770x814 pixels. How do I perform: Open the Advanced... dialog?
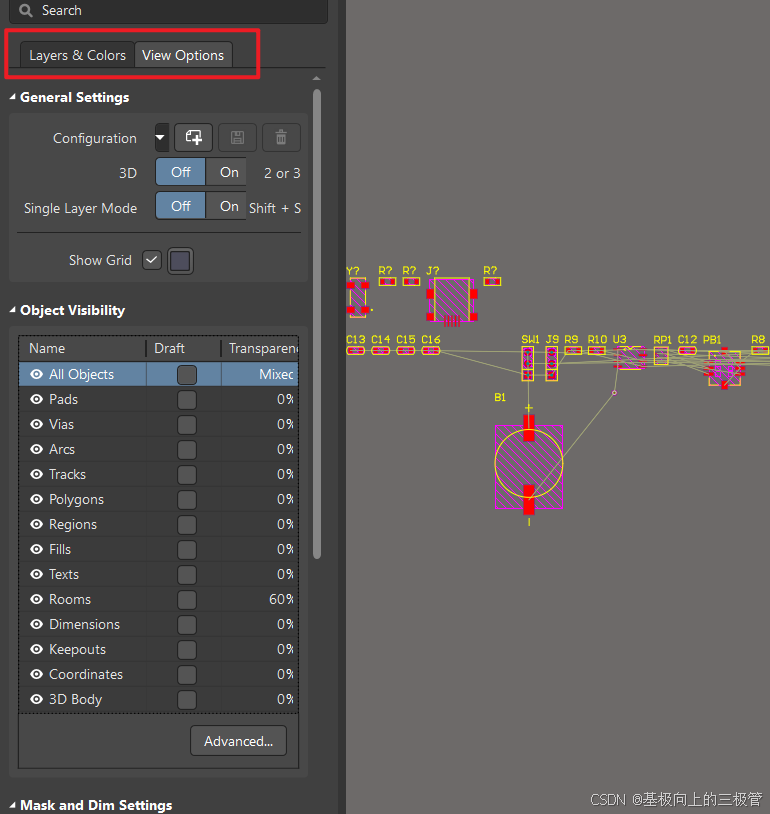(x=238, y=741)
